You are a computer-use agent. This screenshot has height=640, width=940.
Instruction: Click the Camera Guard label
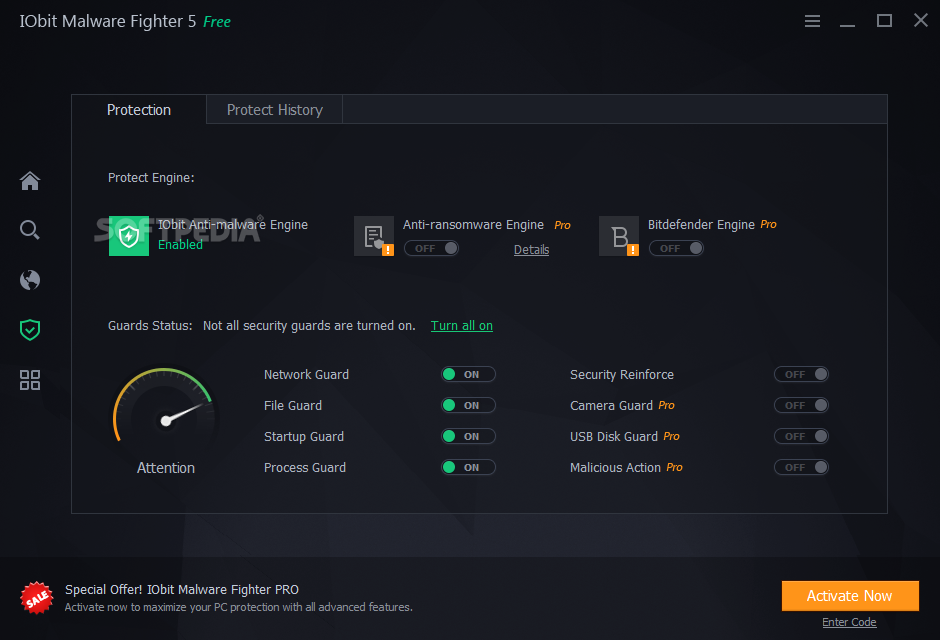pos(611,406)
